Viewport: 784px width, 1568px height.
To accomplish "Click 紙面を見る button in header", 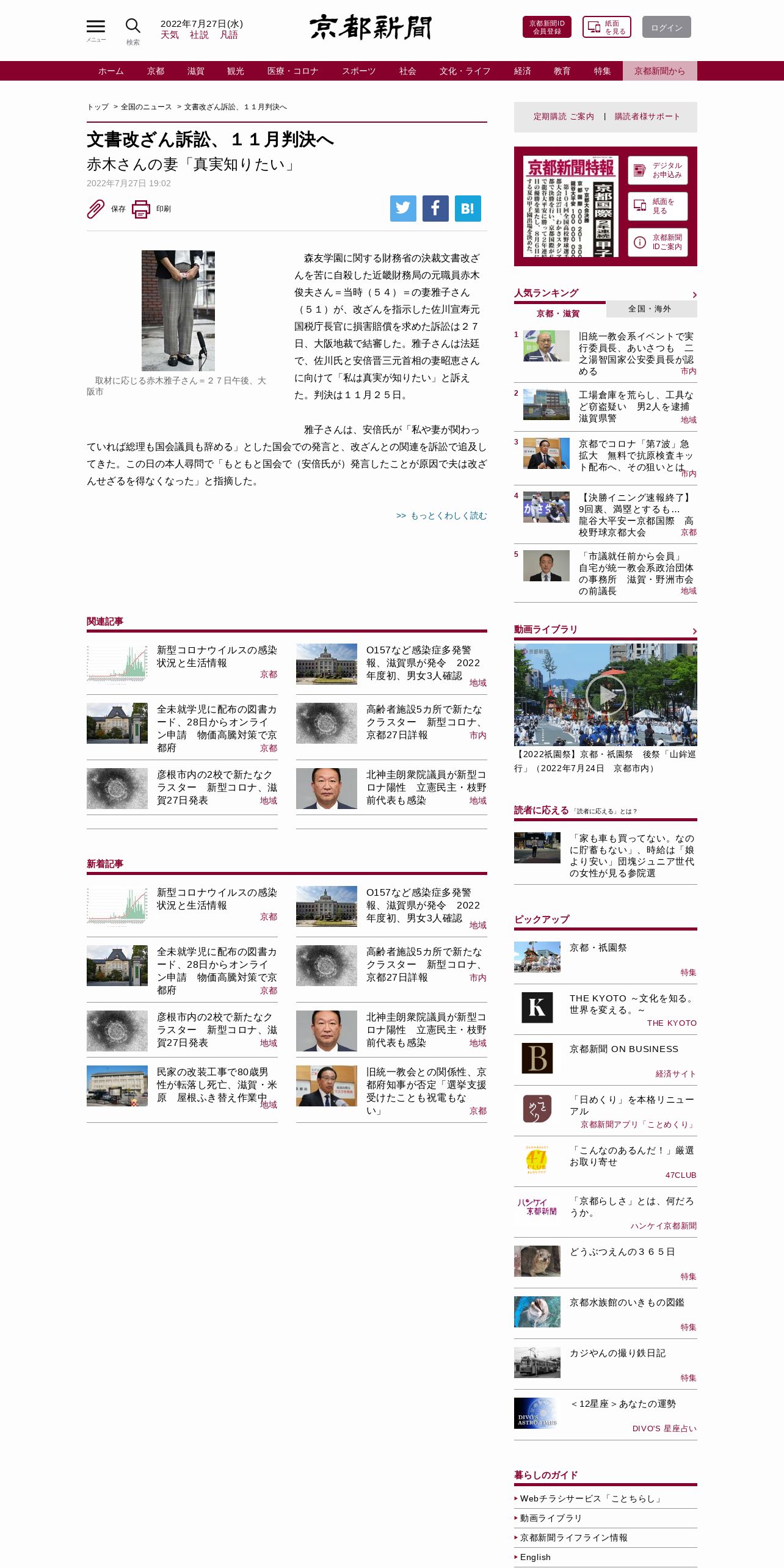I will (x=607, y=27).
